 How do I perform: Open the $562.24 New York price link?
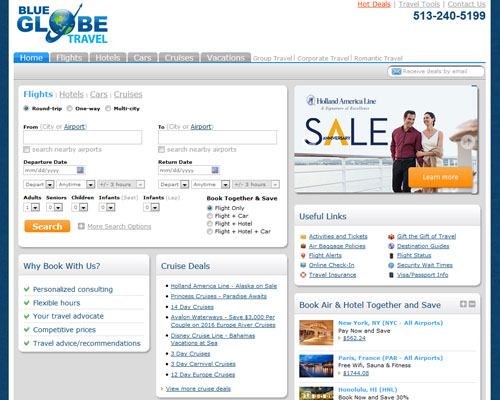(354, 338)
